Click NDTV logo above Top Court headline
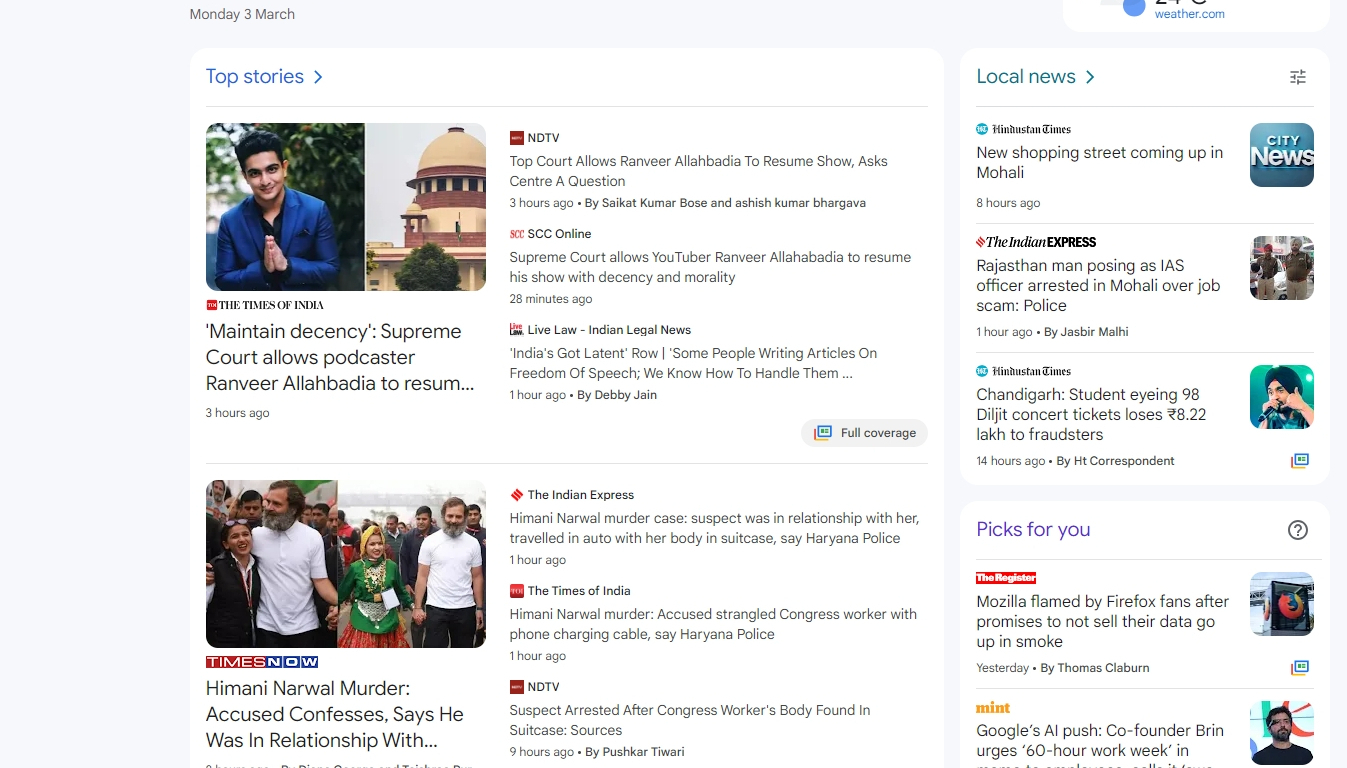This screenshot has width=1347, height=768. pyautogui.click(x=517, y=138)
